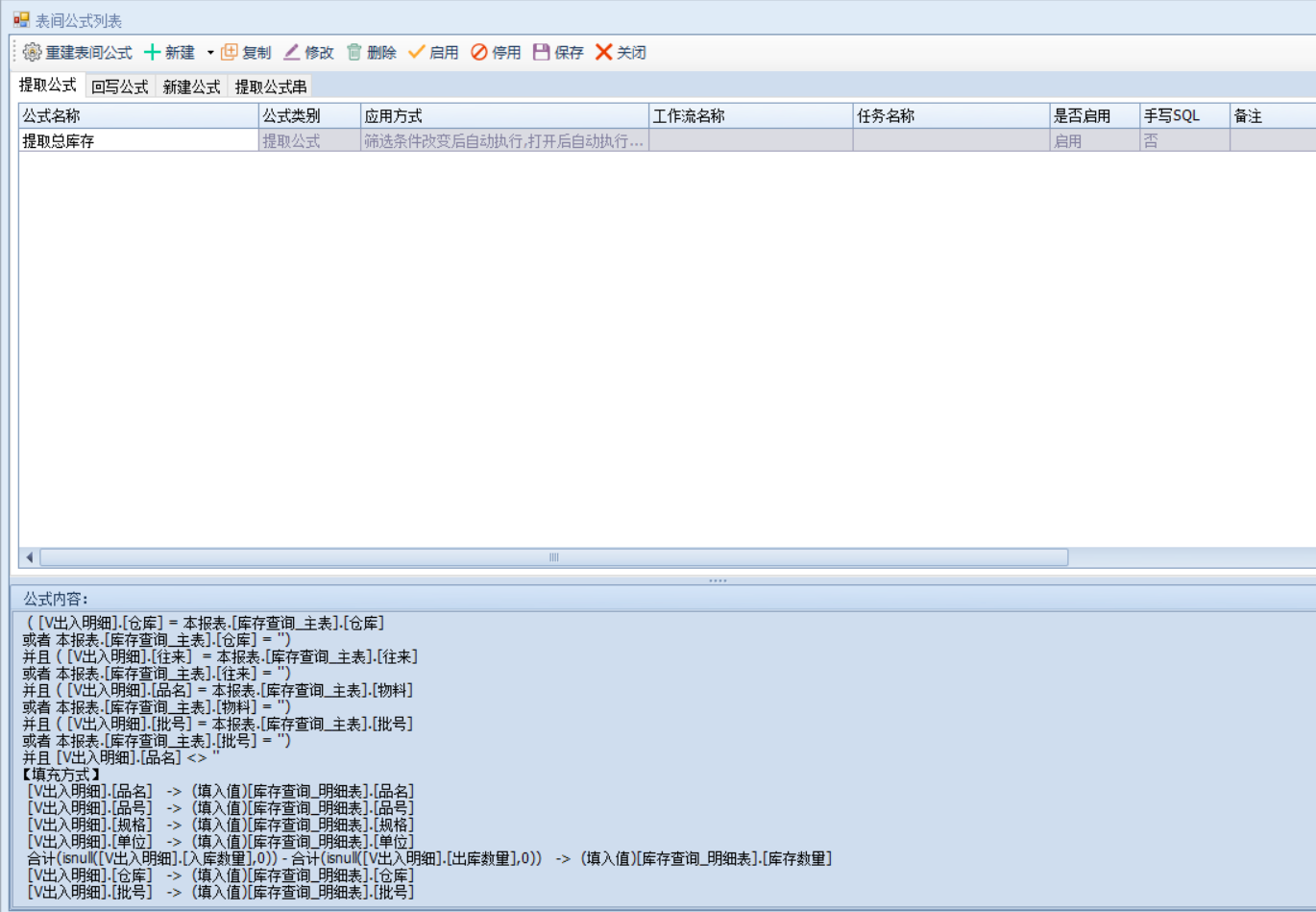Click the 启用 checkmark icon
This screenshot has height=912, width=1316.
click(416, 52)
